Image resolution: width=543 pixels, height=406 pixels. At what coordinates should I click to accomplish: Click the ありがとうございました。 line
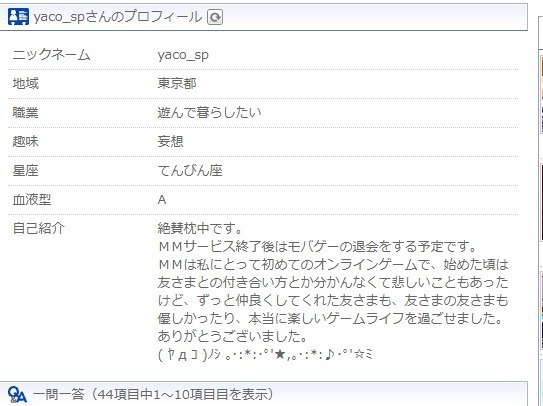pyautogui.click(x=232, y=336)
